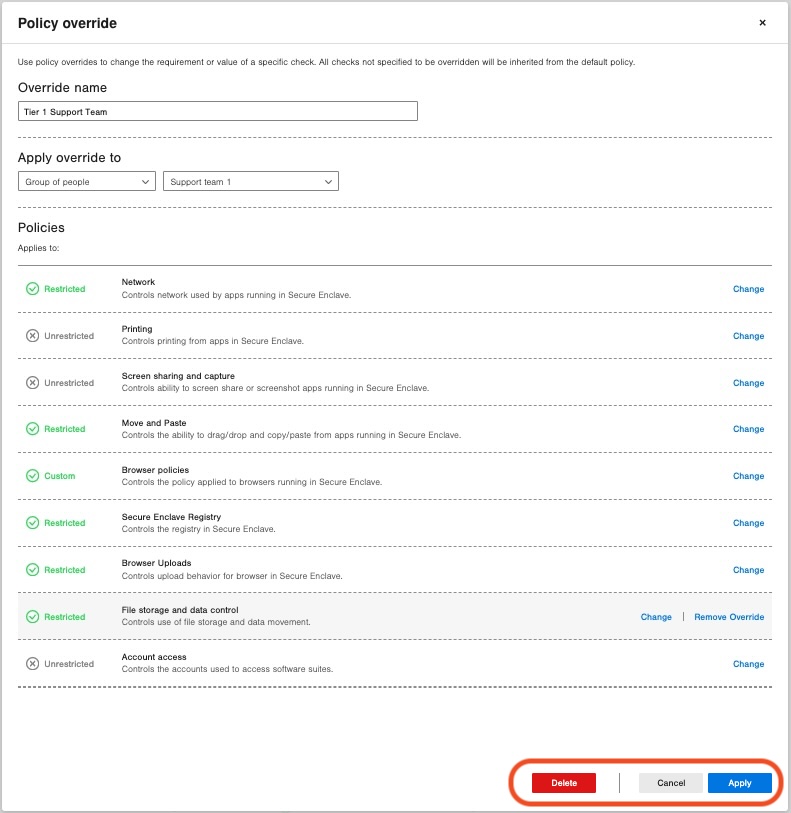Click the Printing unrestricted status icon
791x813 pixels.
click(33, 335)
